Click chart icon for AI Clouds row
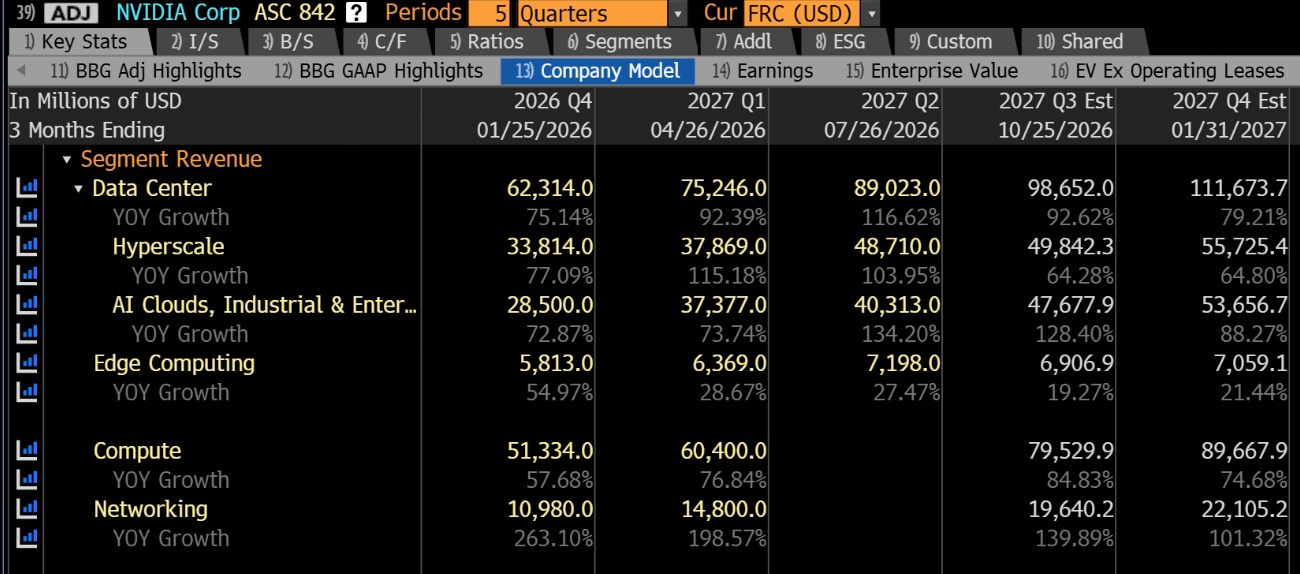 tap(27, 305)
